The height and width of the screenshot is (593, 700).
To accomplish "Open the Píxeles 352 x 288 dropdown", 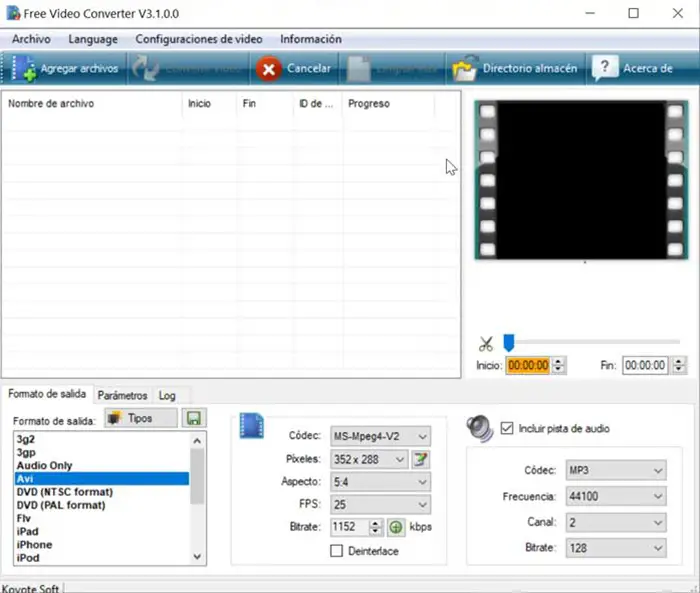I will 369,459.
